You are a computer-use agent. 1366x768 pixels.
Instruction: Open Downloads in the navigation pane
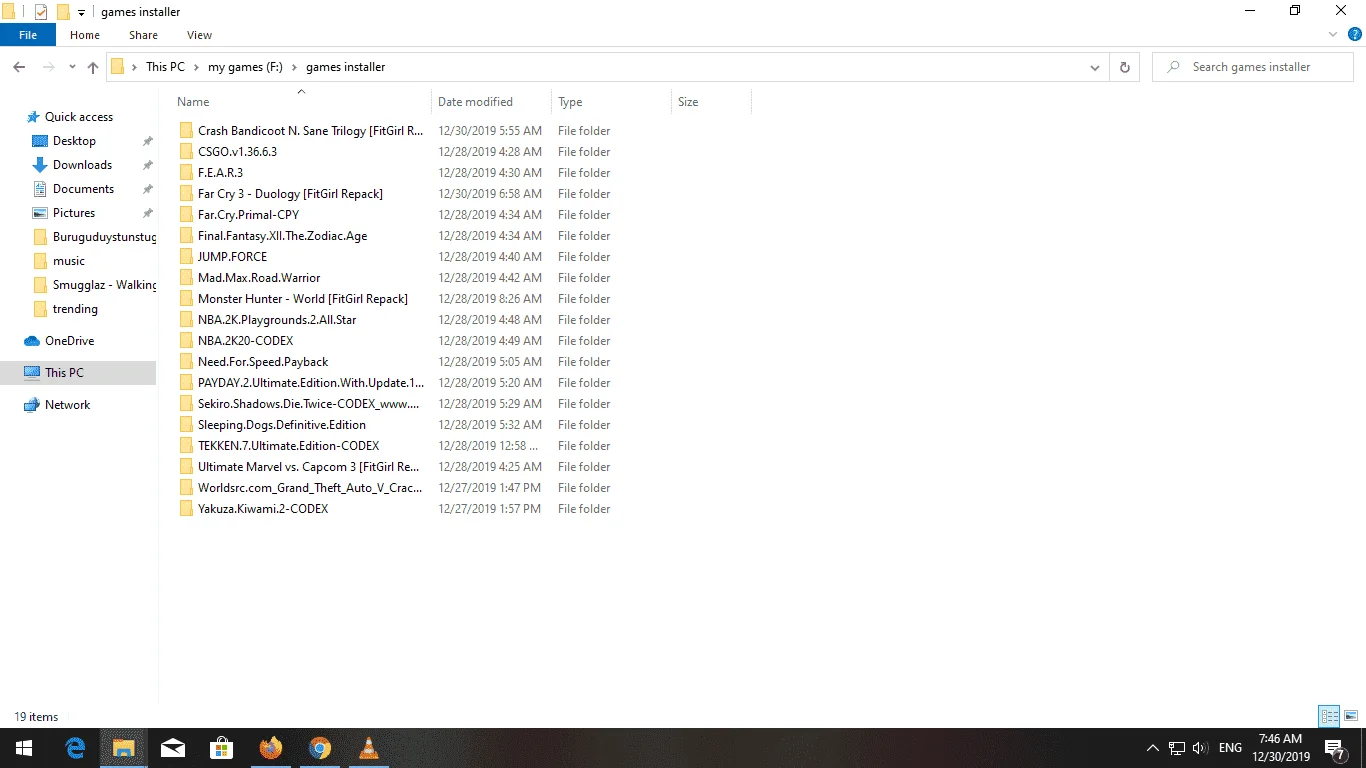pos(82,165)
